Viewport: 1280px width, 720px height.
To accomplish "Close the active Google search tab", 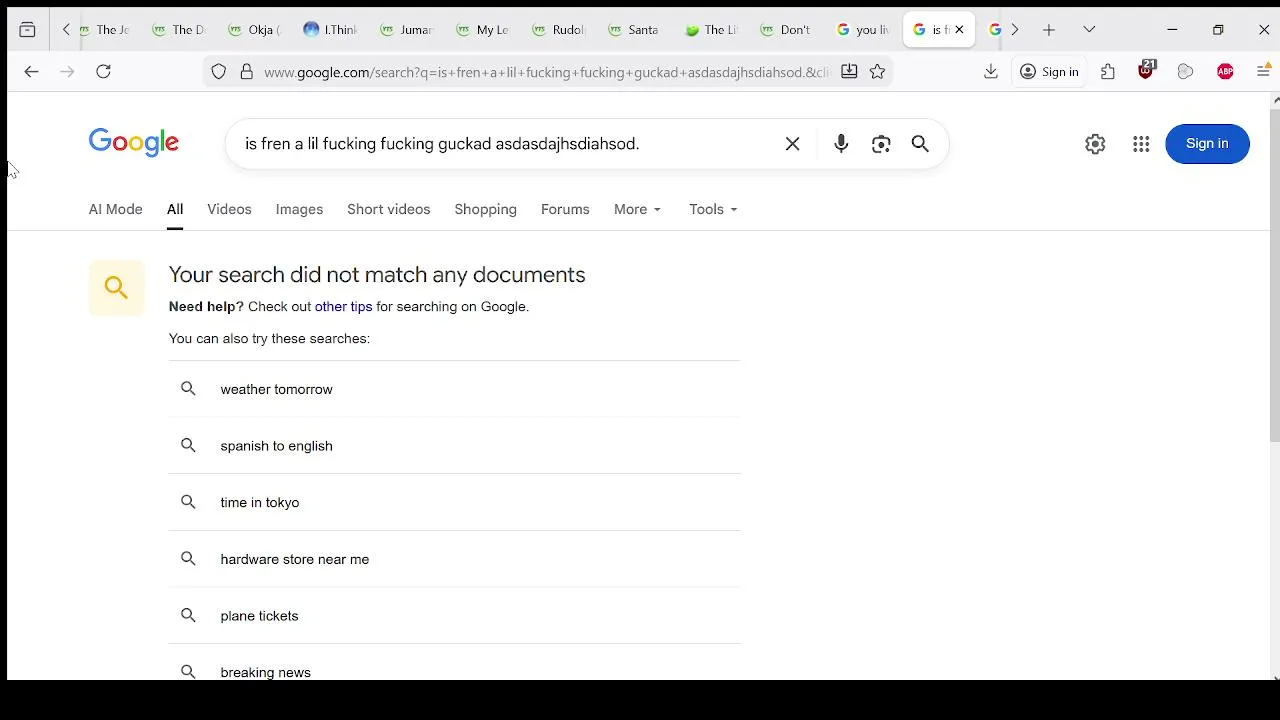I will [959, 30].
